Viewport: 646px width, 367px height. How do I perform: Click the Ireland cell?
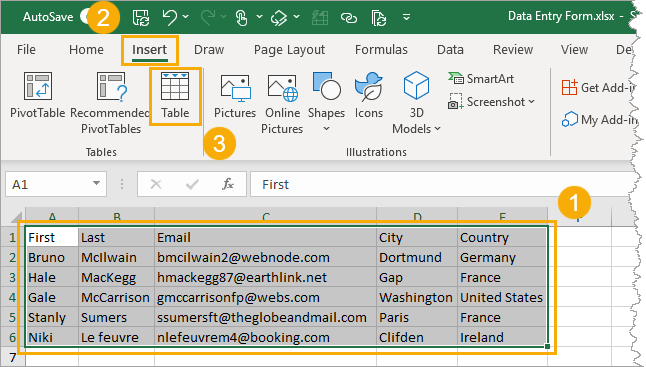(502, 337)
